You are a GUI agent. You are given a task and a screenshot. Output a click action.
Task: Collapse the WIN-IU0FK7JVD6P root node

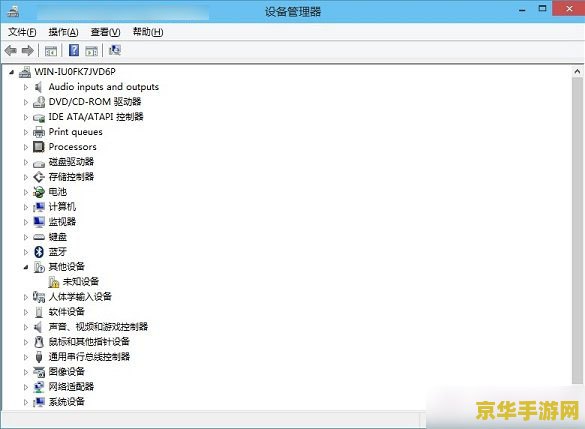(12, 72)
